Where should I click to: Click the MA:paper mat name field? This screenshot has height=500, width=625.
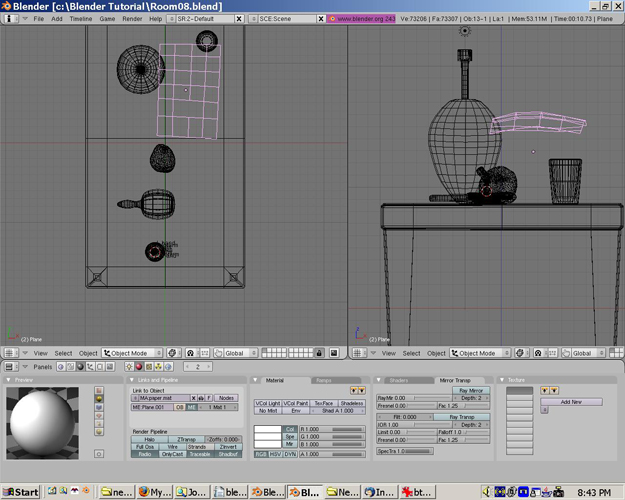point(163,398)
